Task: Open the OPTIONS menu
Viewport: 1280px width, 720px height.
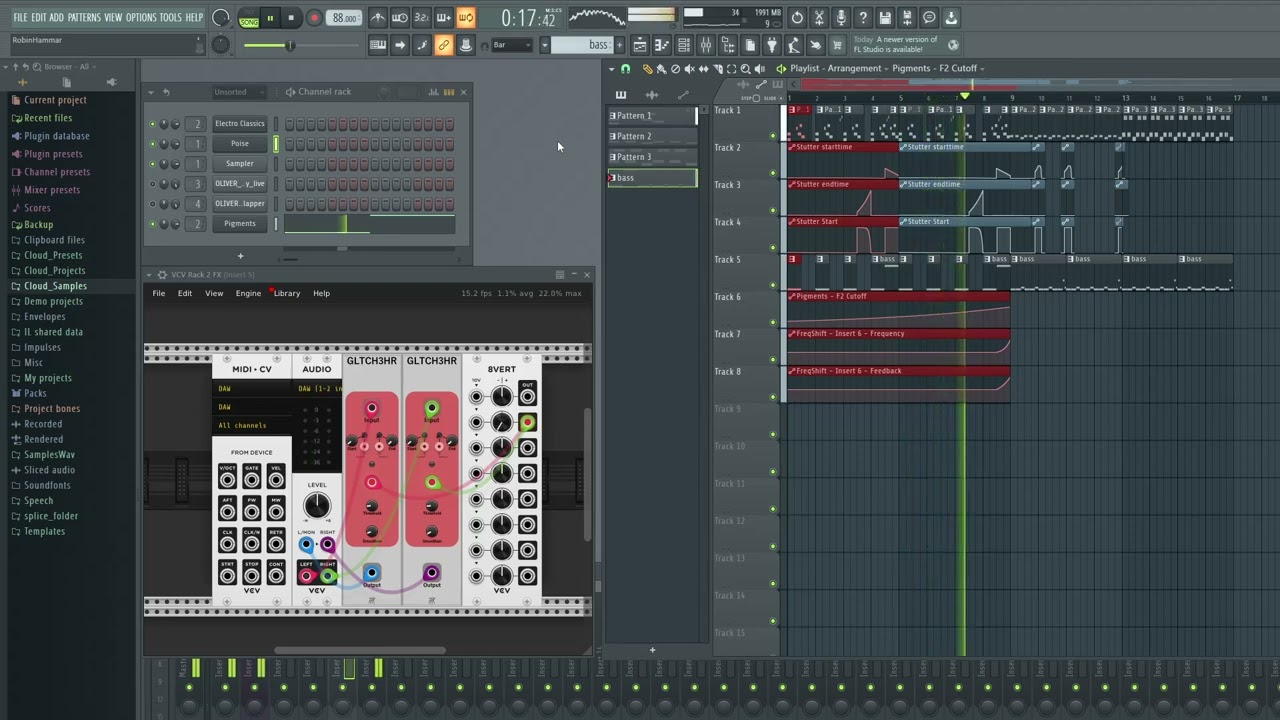Action: click(141, 18)
